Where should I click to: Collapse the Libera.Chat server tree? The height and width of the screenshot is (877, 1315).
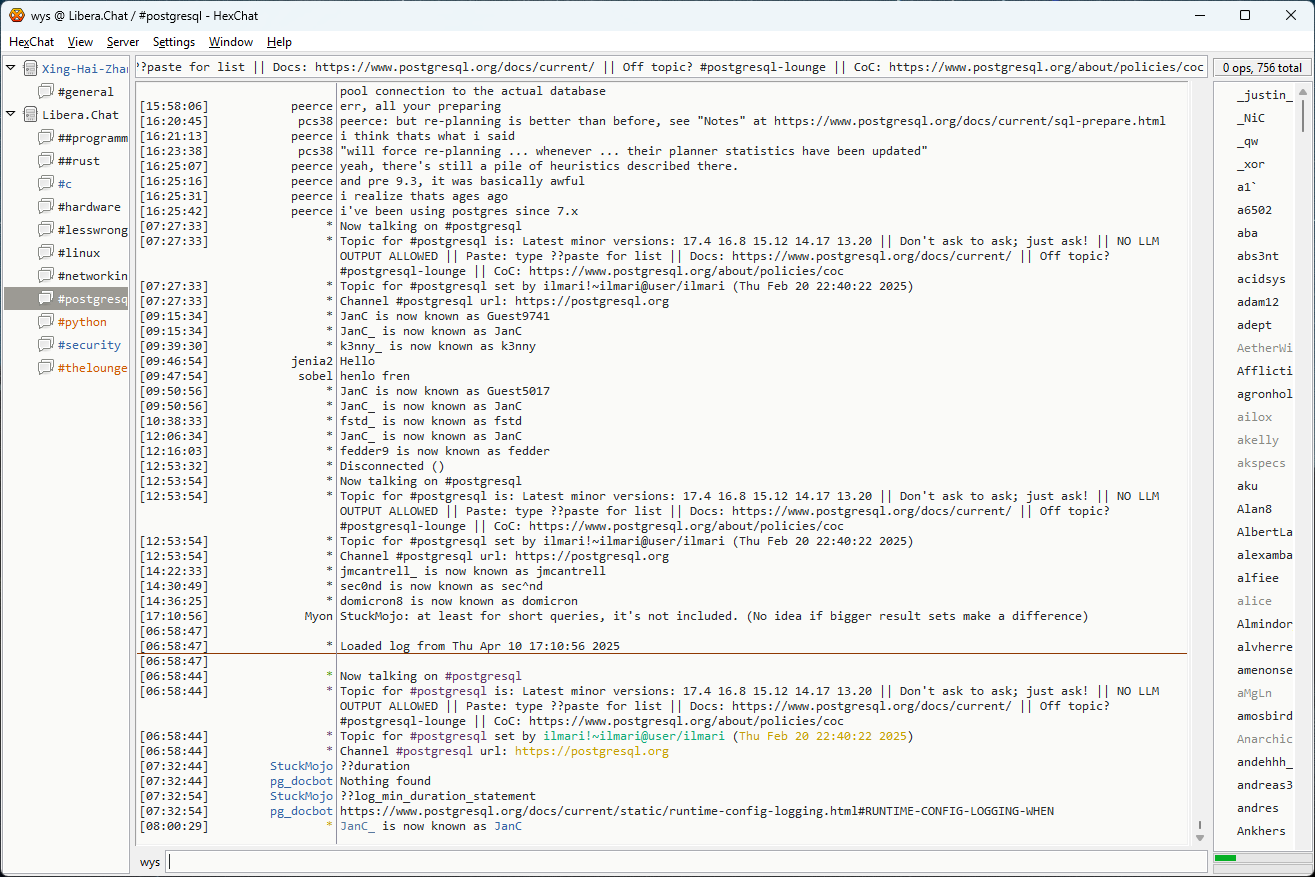coord(11,115)
